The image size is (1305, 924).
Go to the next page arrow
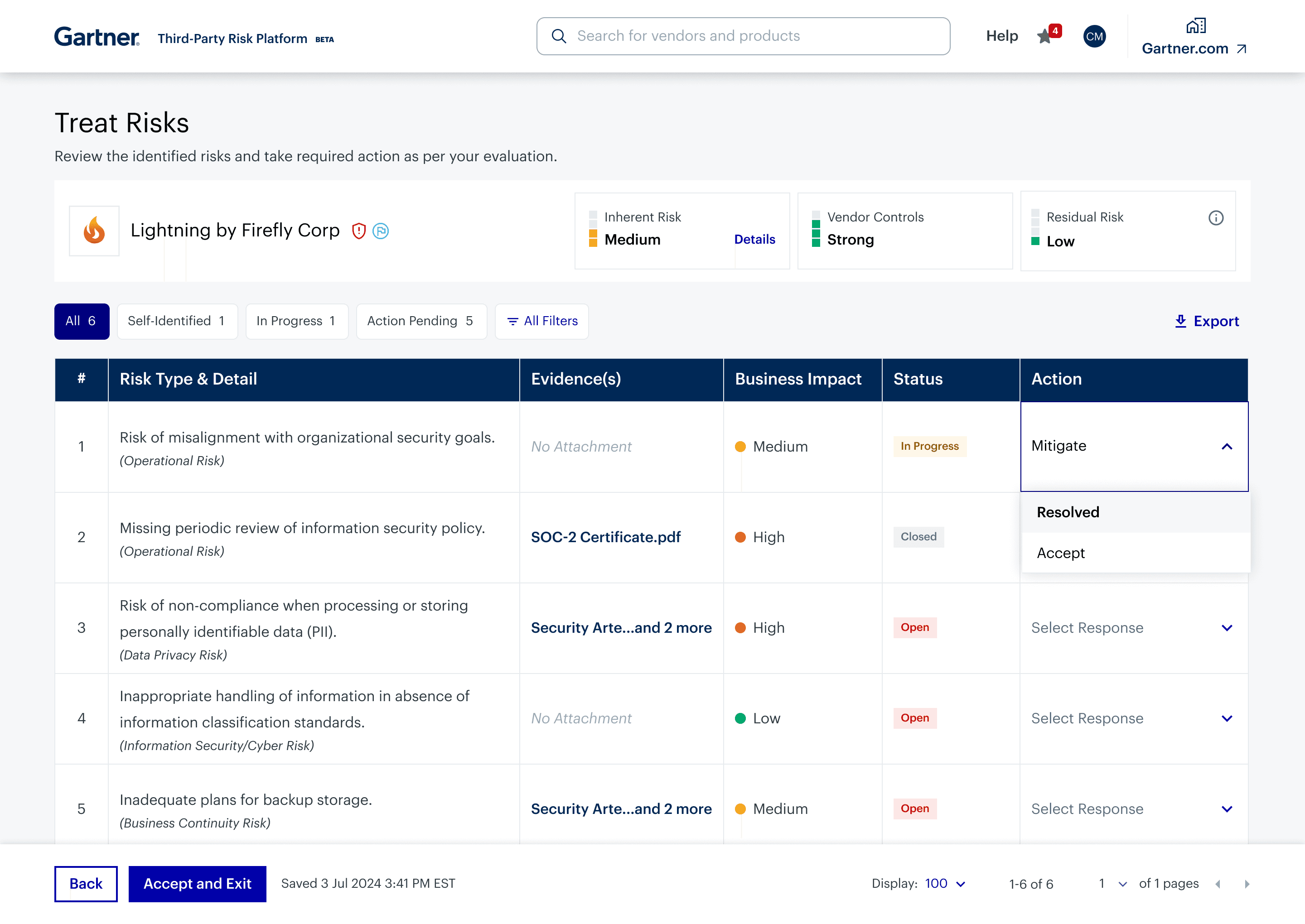[x=1247, y=884]
